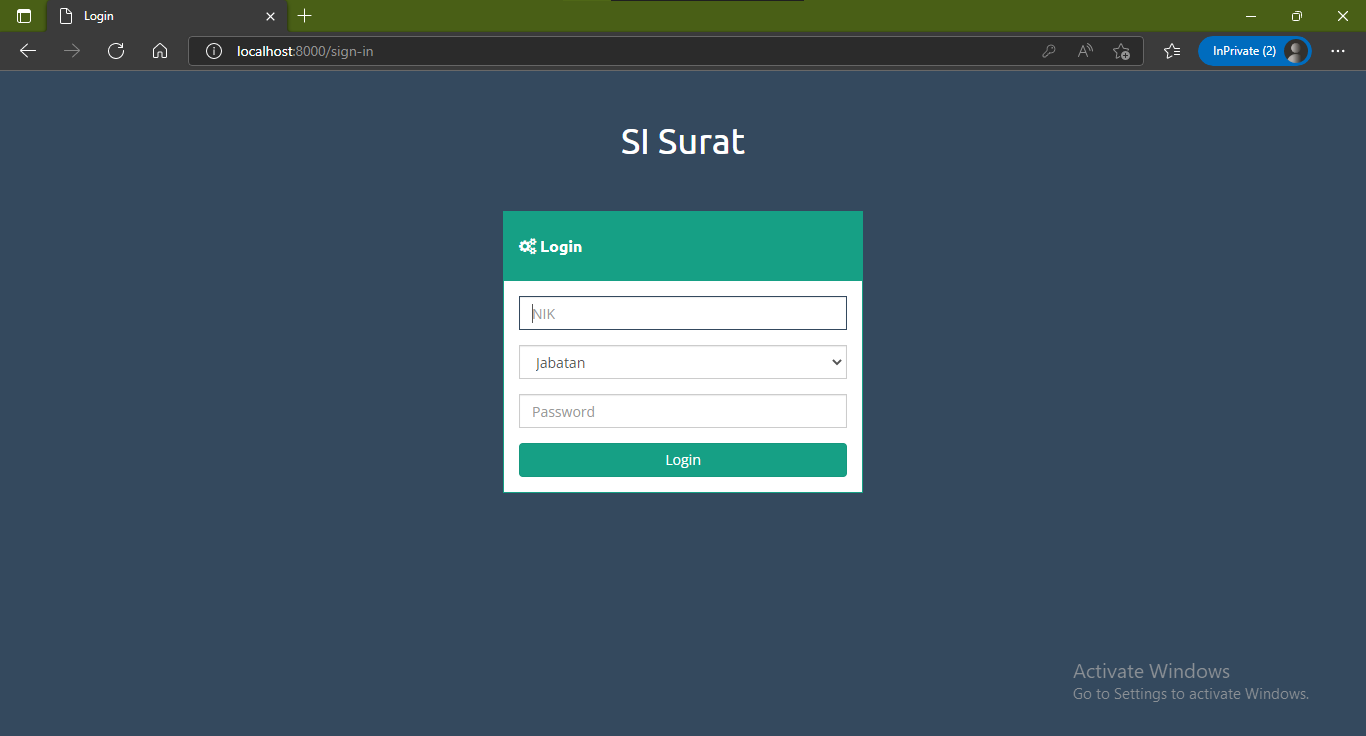Click inside the NIK input field
This screenshot has height=736, width=1366.
click(x=683, y=312)
